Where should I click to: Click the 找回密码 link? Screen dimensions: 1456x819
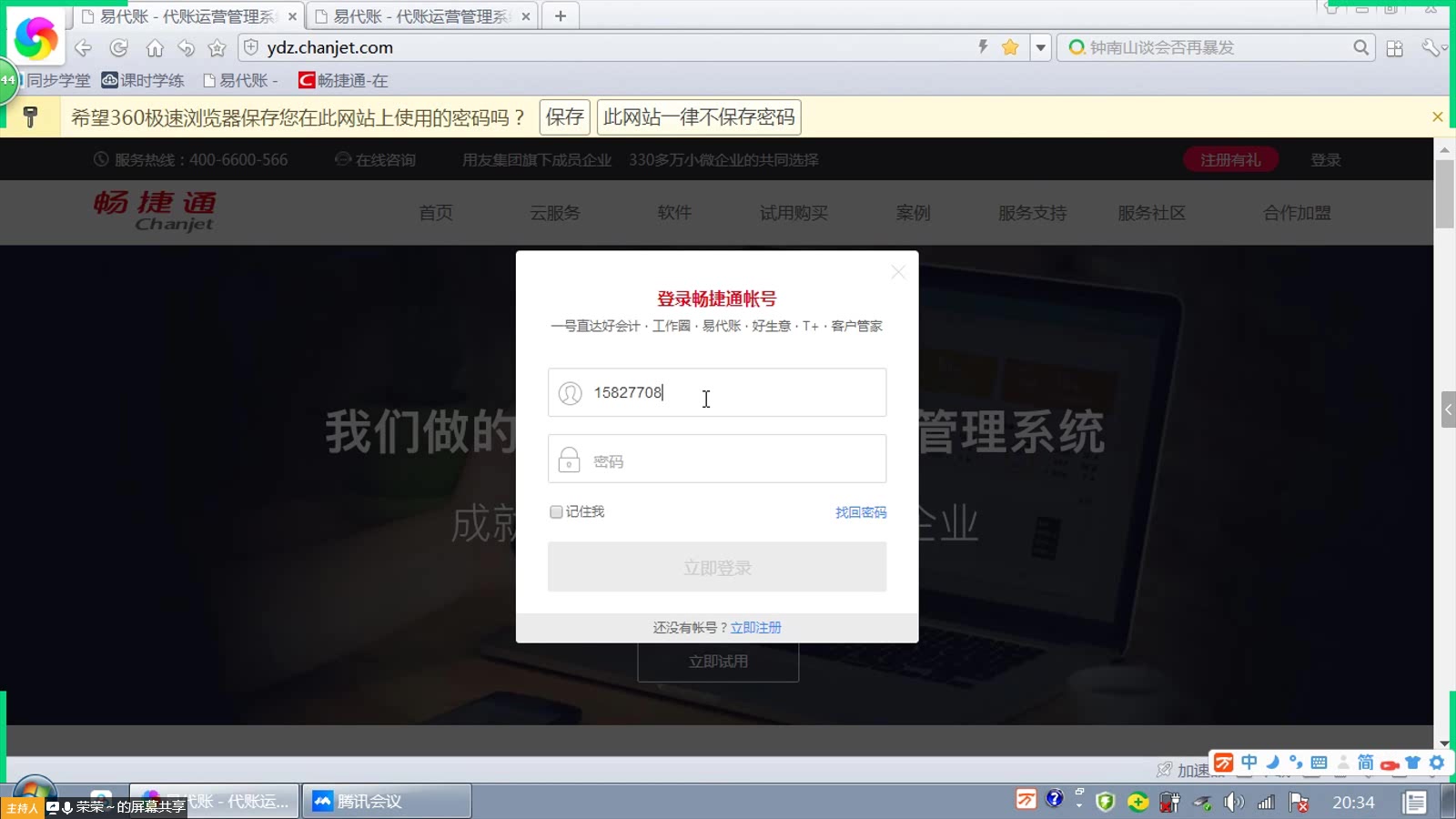(861, 512)
